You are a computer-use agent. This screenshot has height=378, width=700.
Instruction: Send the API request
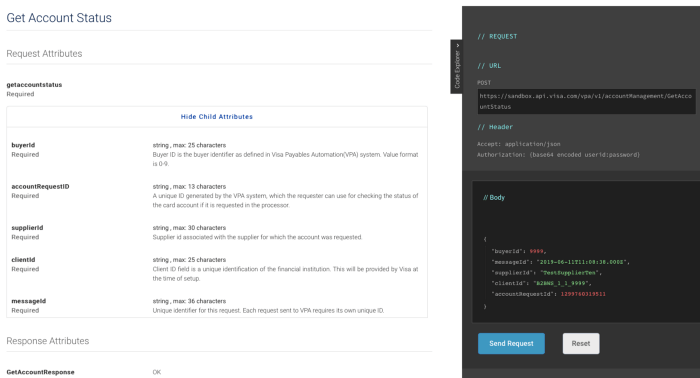click(x=511, y=343)
